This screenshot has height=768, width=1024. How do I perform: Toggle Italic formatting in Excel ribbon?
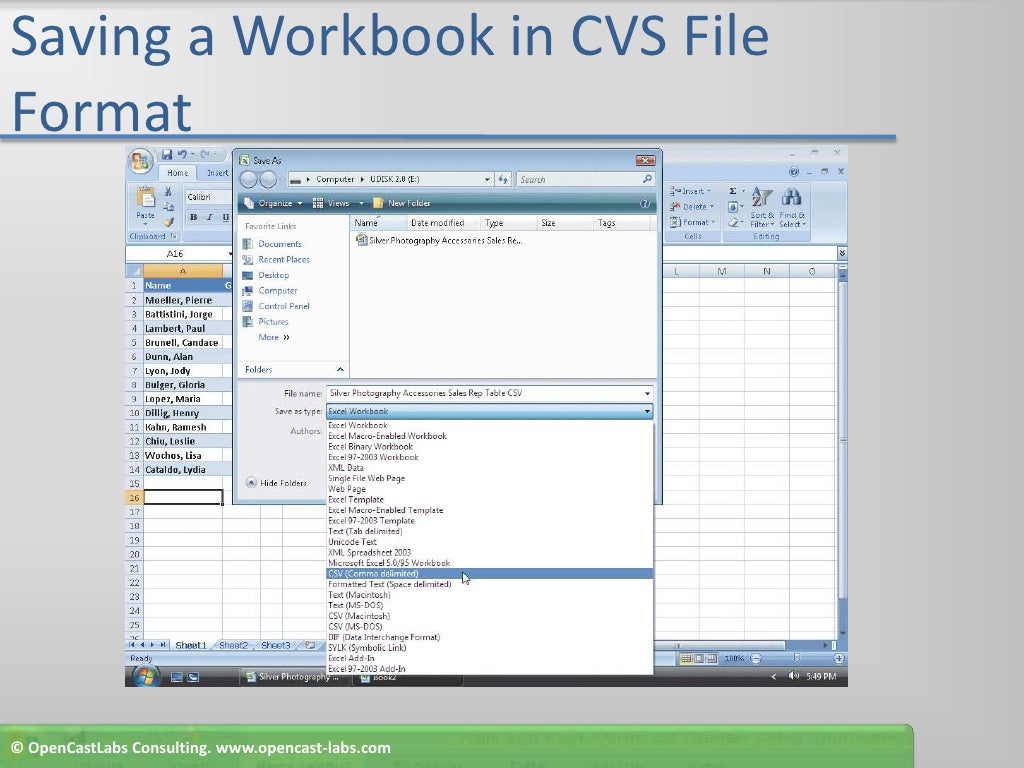(210, 217)
